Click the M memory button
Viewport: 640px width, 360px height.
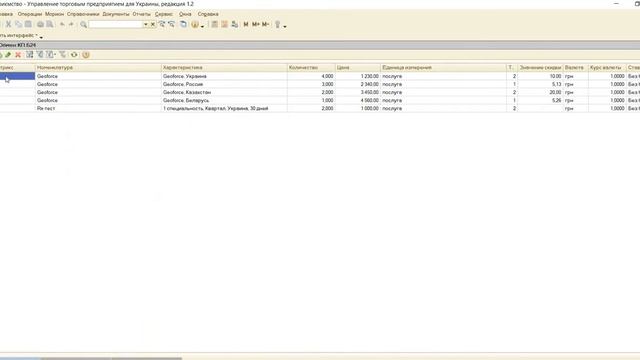coord(246,24)
